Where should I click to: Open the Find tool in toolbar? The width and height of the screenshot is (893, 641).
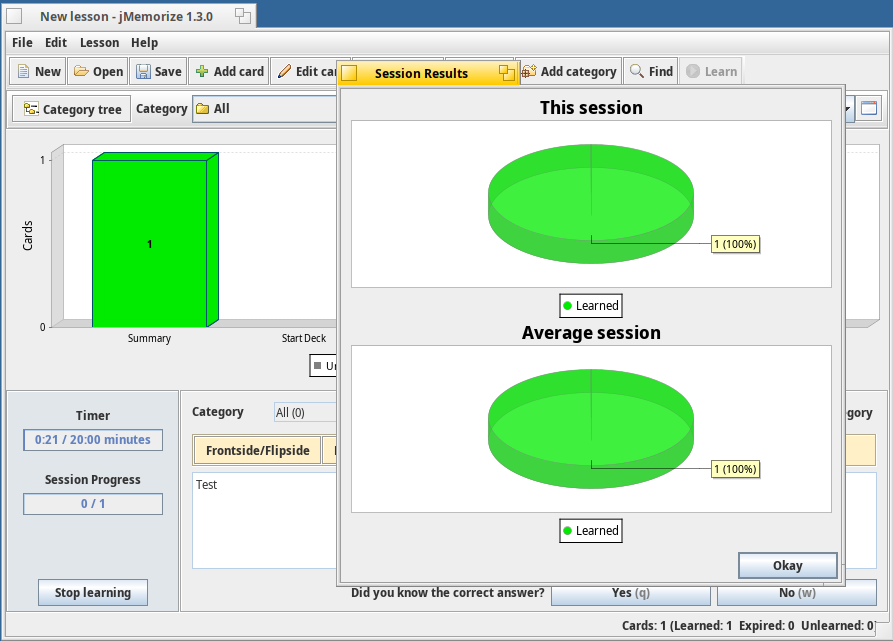[650, 71]
